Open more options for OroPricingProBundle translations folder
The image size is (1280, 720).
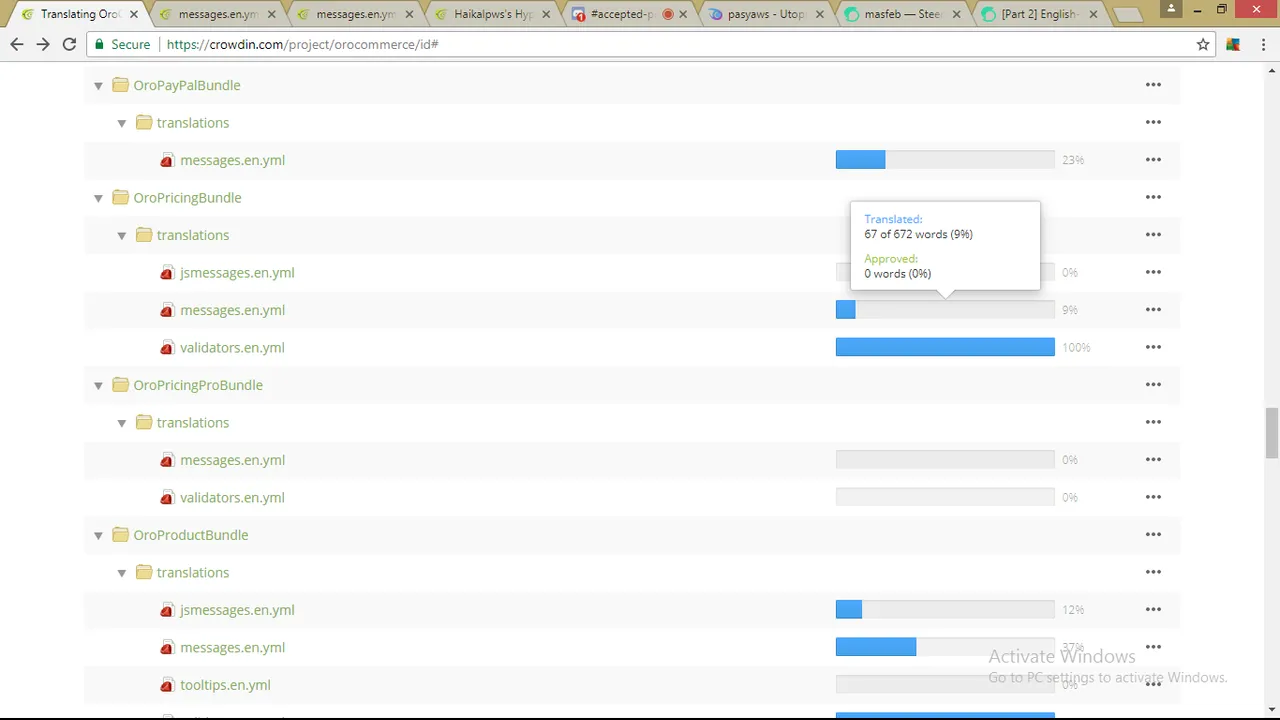click(1153, 422)
